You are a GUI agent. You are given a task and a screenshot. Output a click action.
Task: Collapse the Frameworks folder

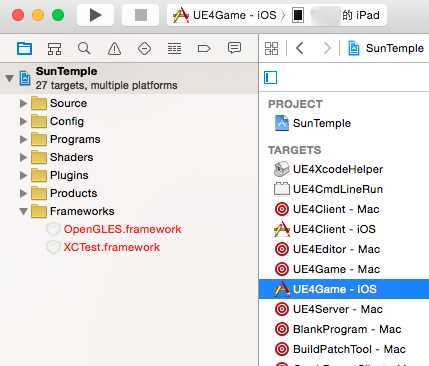(23, 211)
